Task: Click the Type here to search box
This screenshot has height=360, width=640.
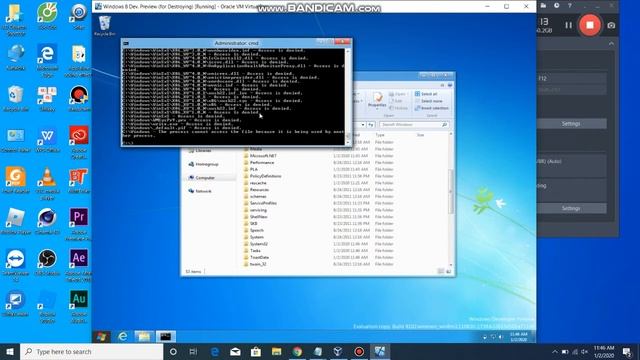Action: click(92, 351)
